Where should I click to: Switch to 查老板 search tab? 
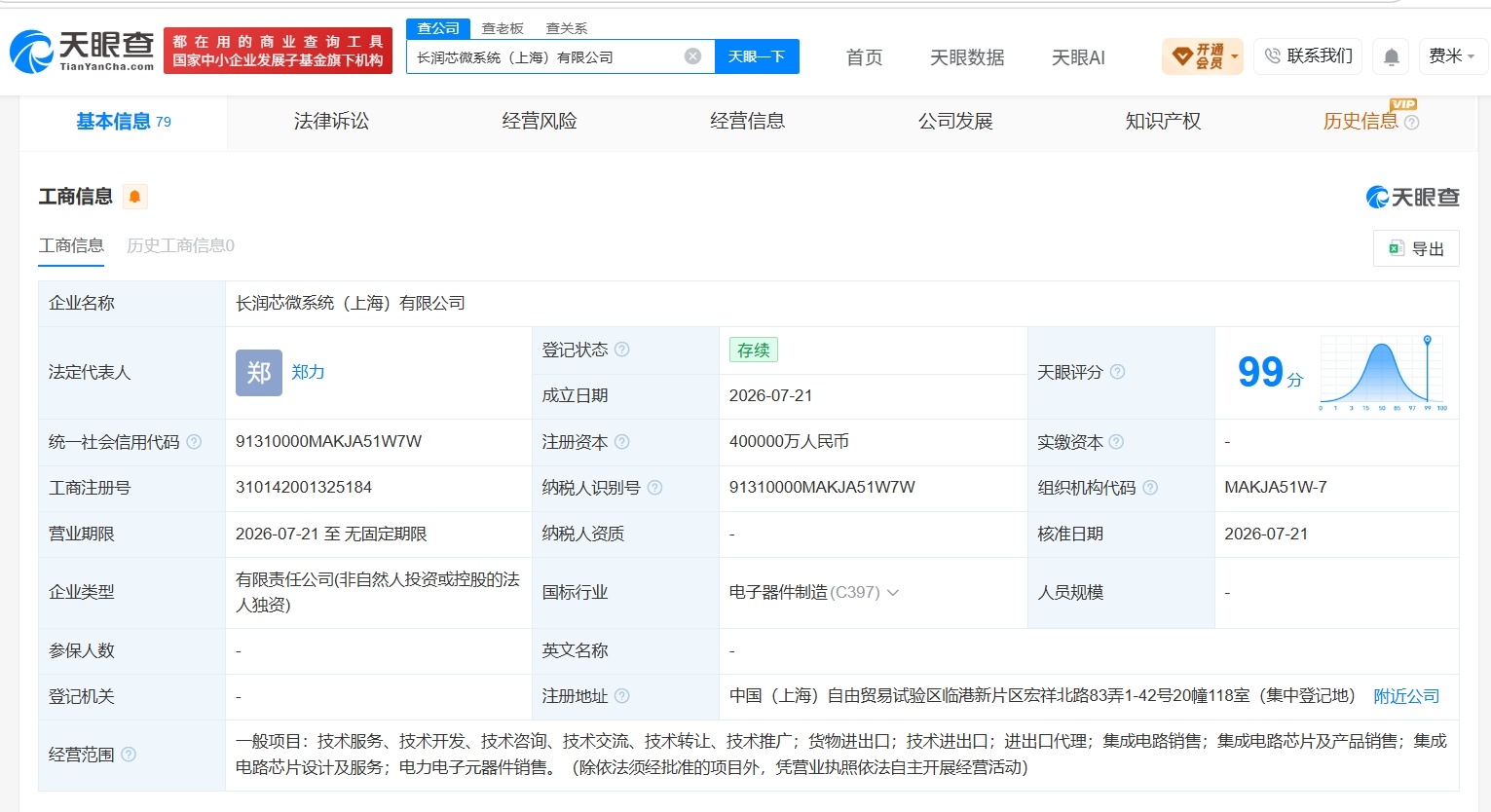click(x=503, y=28)
